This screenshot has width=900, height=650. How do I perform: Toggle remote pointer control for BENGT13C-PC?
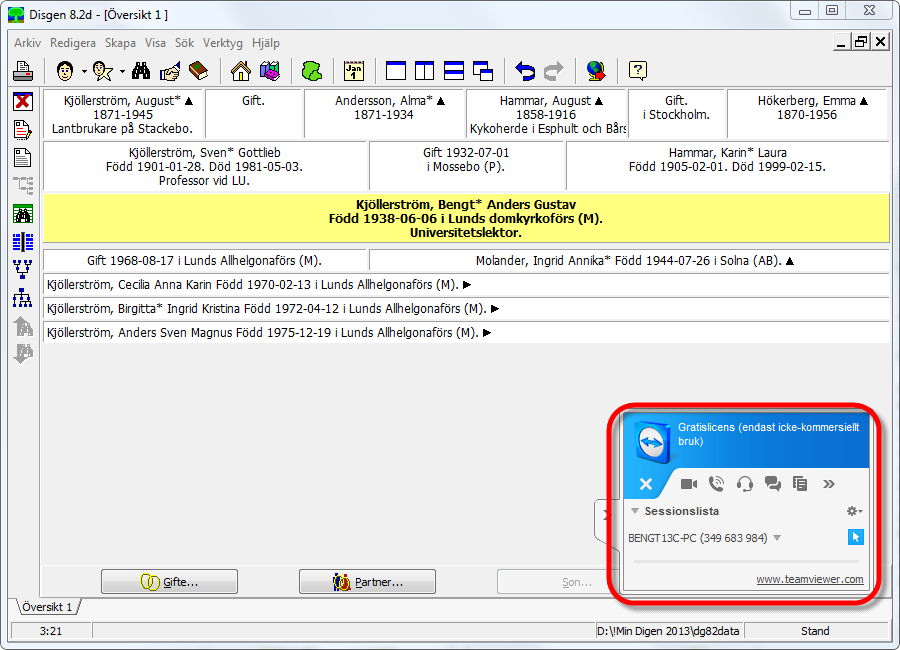(856, 538)
